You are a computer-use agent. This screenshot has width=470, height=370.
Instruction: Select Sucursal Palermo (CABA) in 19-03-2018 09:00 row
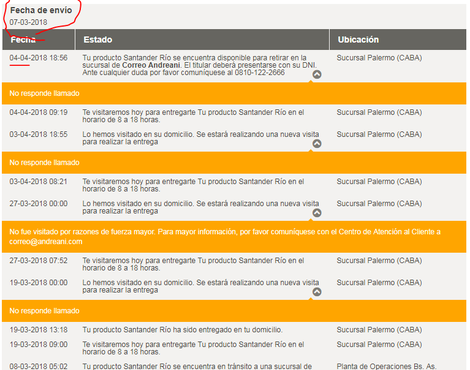point(379,344)
